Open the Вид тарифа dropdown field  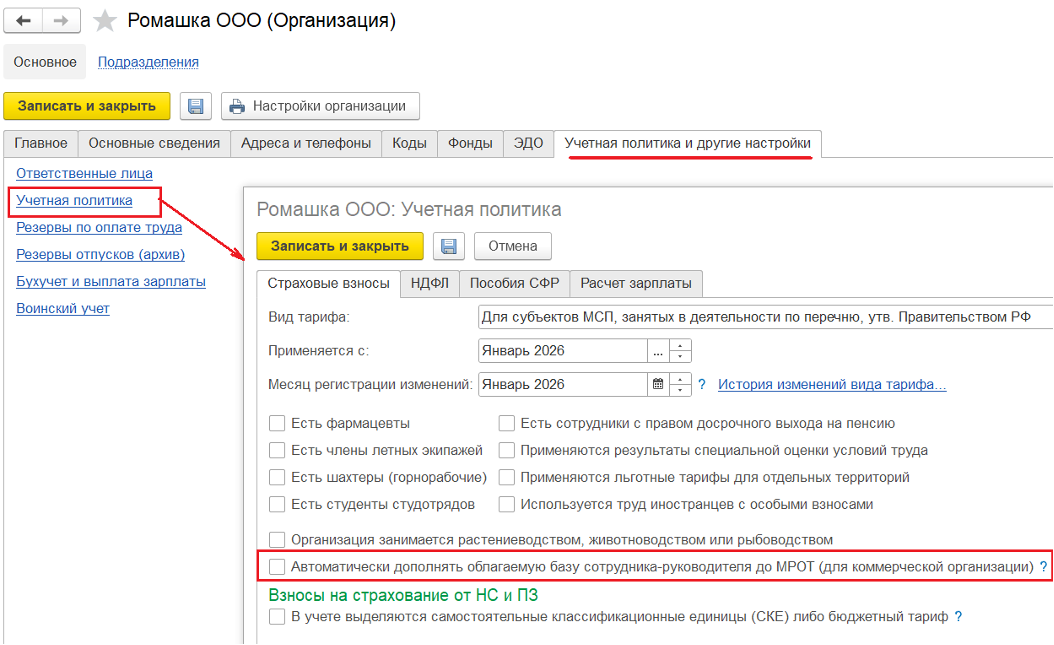[765, 317]
